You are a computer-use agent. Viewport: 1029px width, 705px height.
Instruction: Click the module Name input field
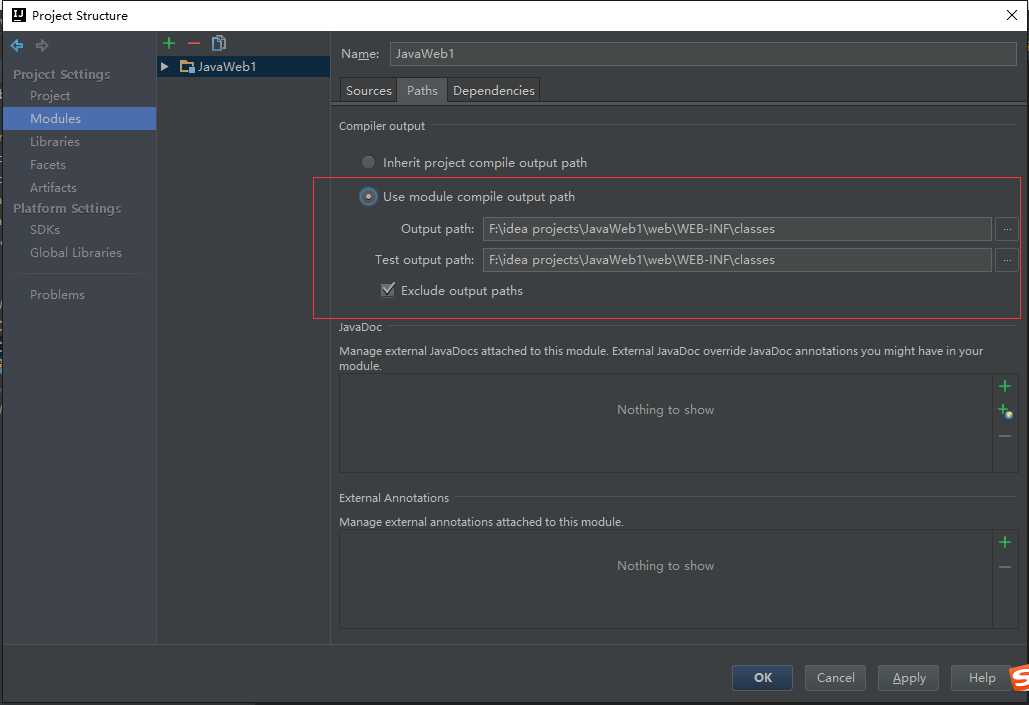pyautogui.click(x=703, y=54)
